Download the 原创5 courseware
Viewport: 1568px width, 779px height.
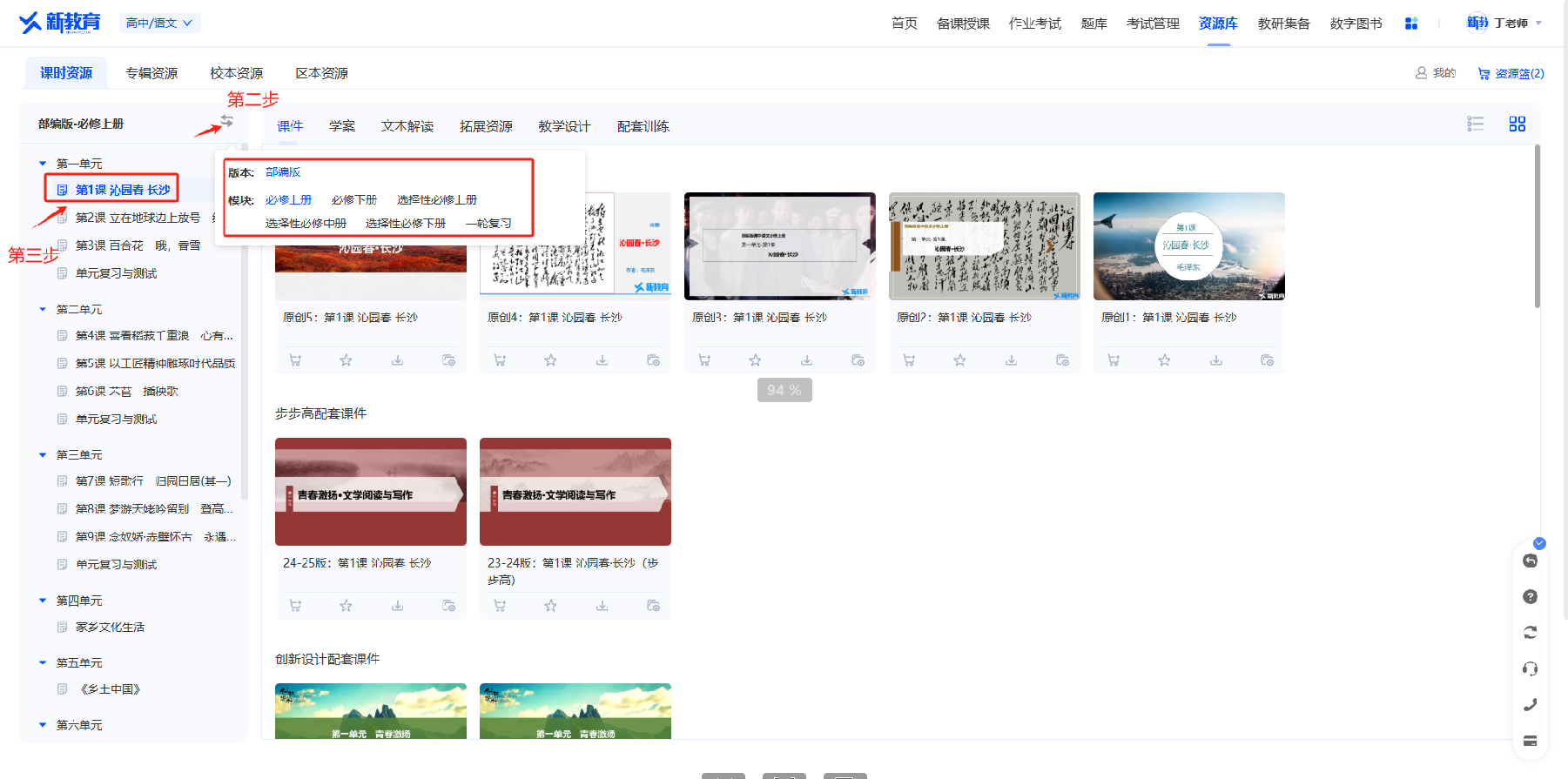(397, 360)
